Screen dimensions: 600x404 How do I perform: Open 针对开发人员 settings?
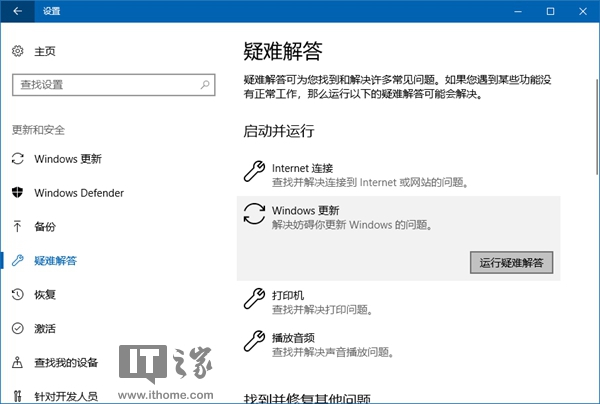(x=66, y=396)
